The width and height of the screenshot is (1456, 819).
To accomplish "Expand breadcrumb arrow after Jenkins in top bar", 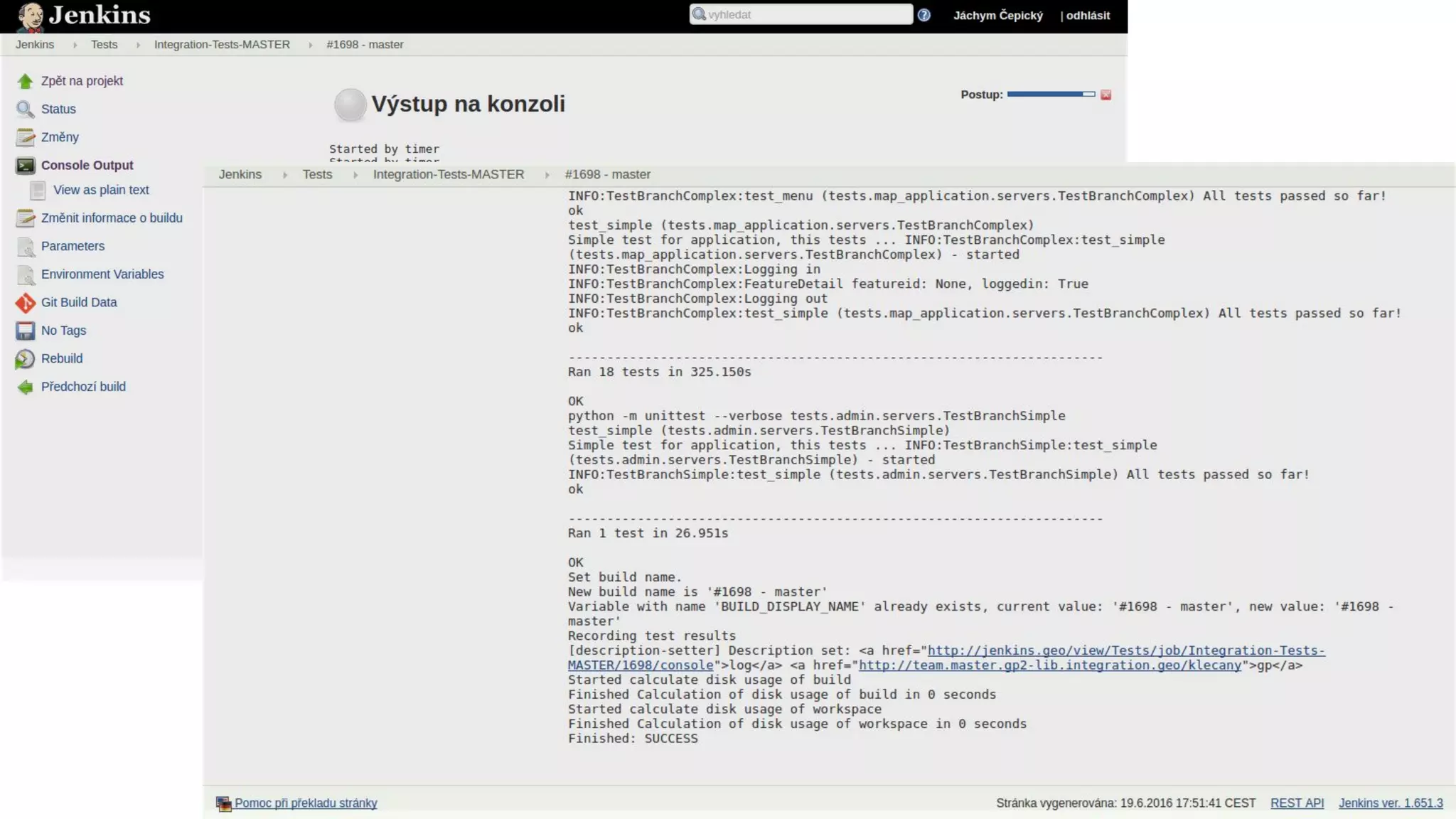I will click(75, 45).
